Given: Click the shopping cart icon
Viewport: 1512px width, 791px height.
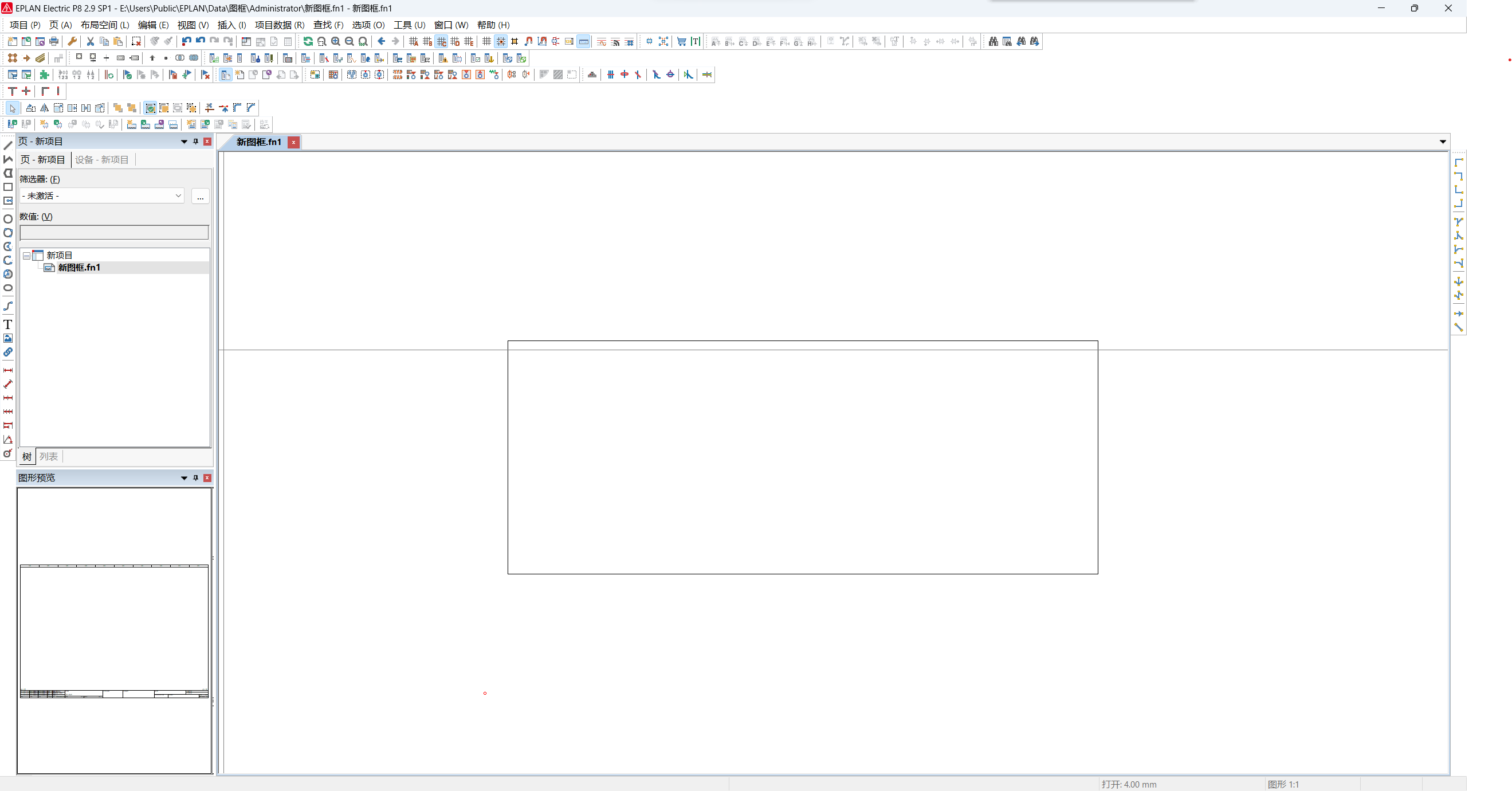Looking at the screenshot, I should point(681,41).
